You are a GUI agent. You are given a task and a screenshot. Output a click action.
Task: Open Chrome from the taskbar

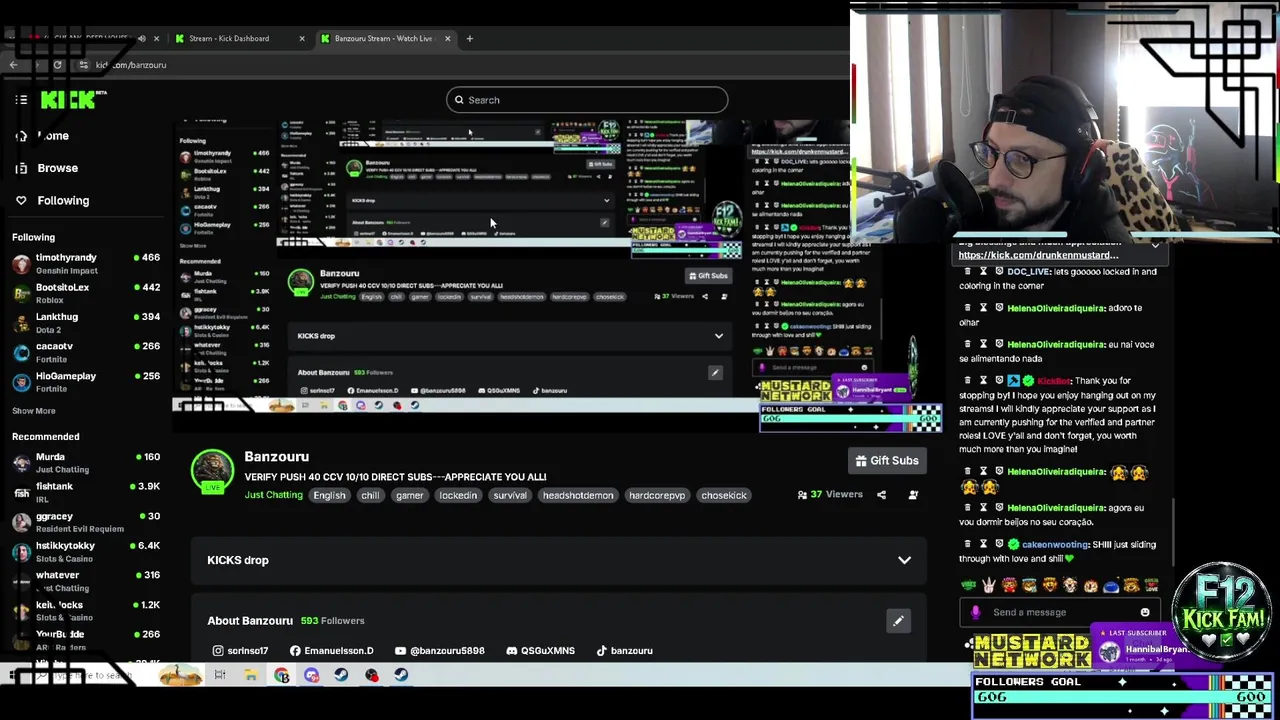point(282,675)
